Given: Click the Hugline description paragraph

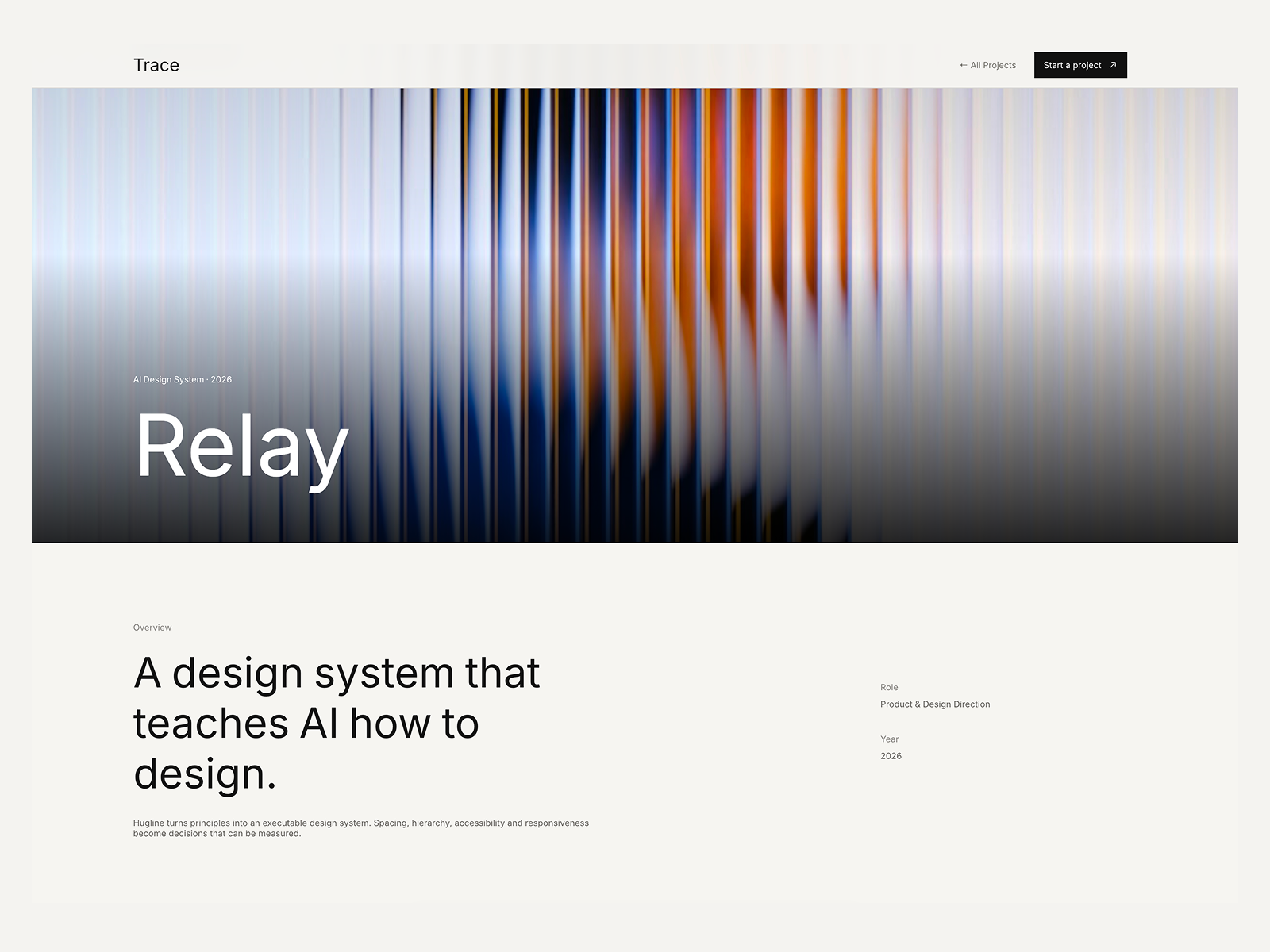Looking at the screenshot, I should [x=361, y=828].
